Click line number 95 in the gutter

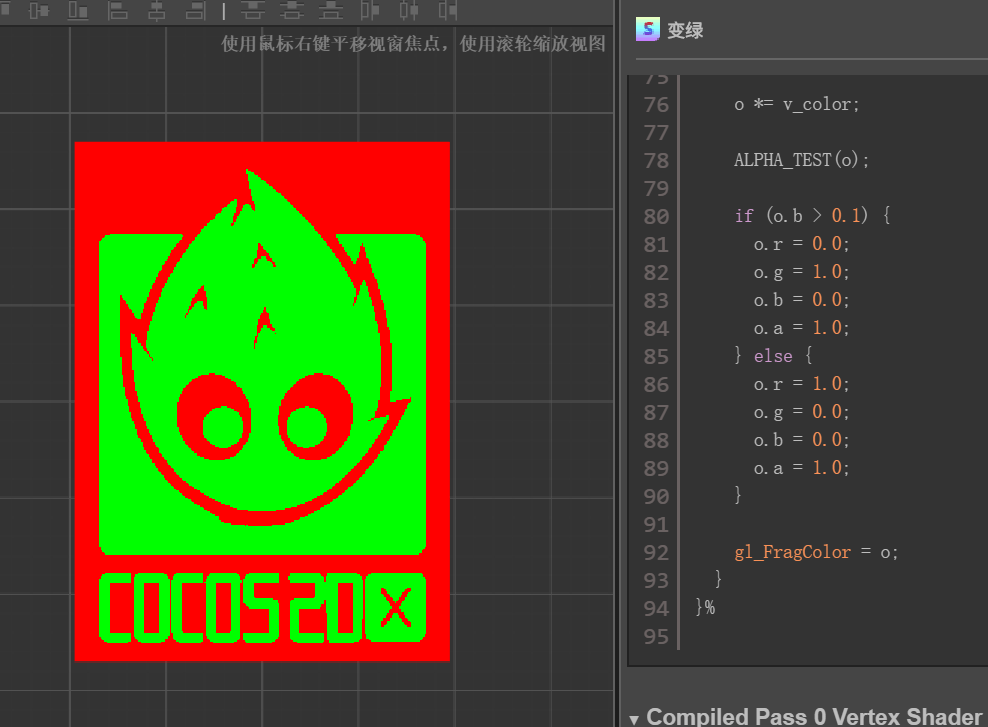click(656, 637)
